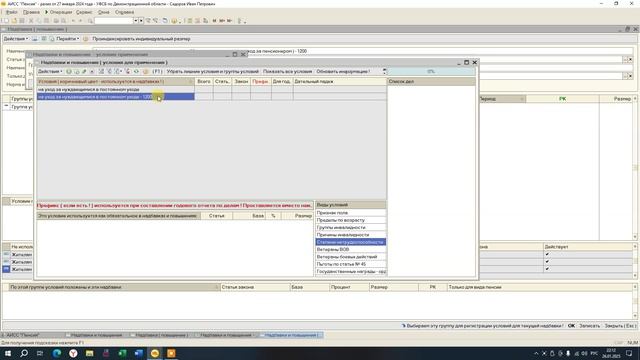Open the Правка menu
640x360 pixels.
(31, 12)
